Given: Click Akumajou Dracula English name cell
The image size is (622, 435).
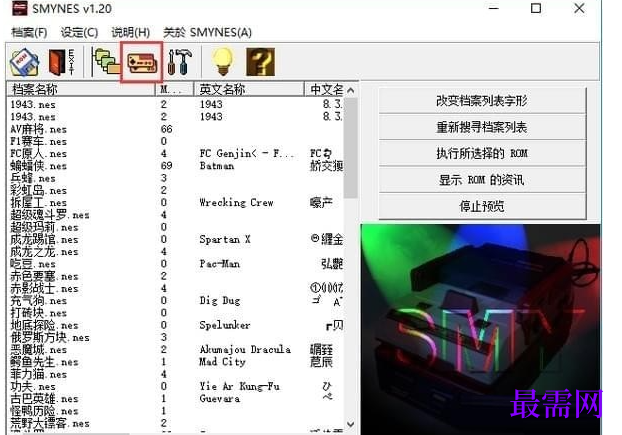Looking at the screenshot, I should click(245, 350).
